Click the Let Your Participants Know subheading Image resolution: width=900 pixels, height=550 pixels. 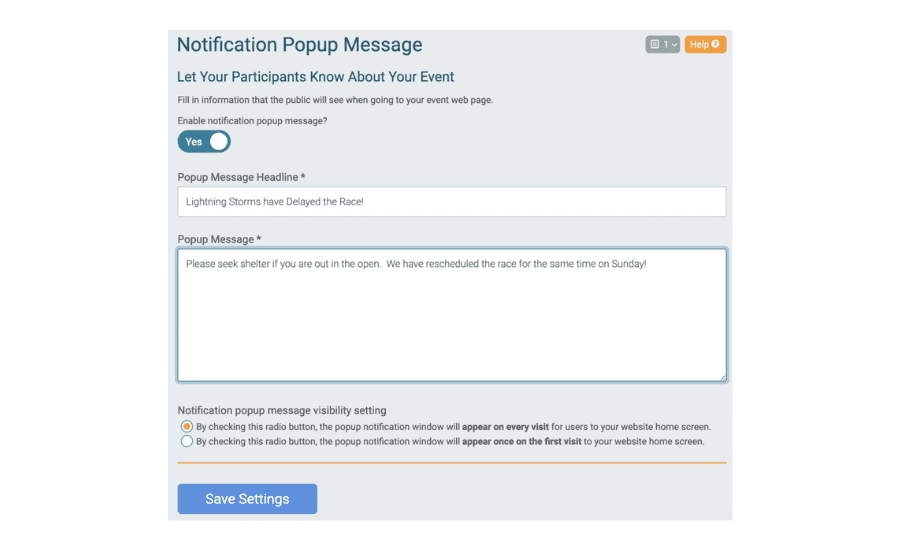click(315, 77)
